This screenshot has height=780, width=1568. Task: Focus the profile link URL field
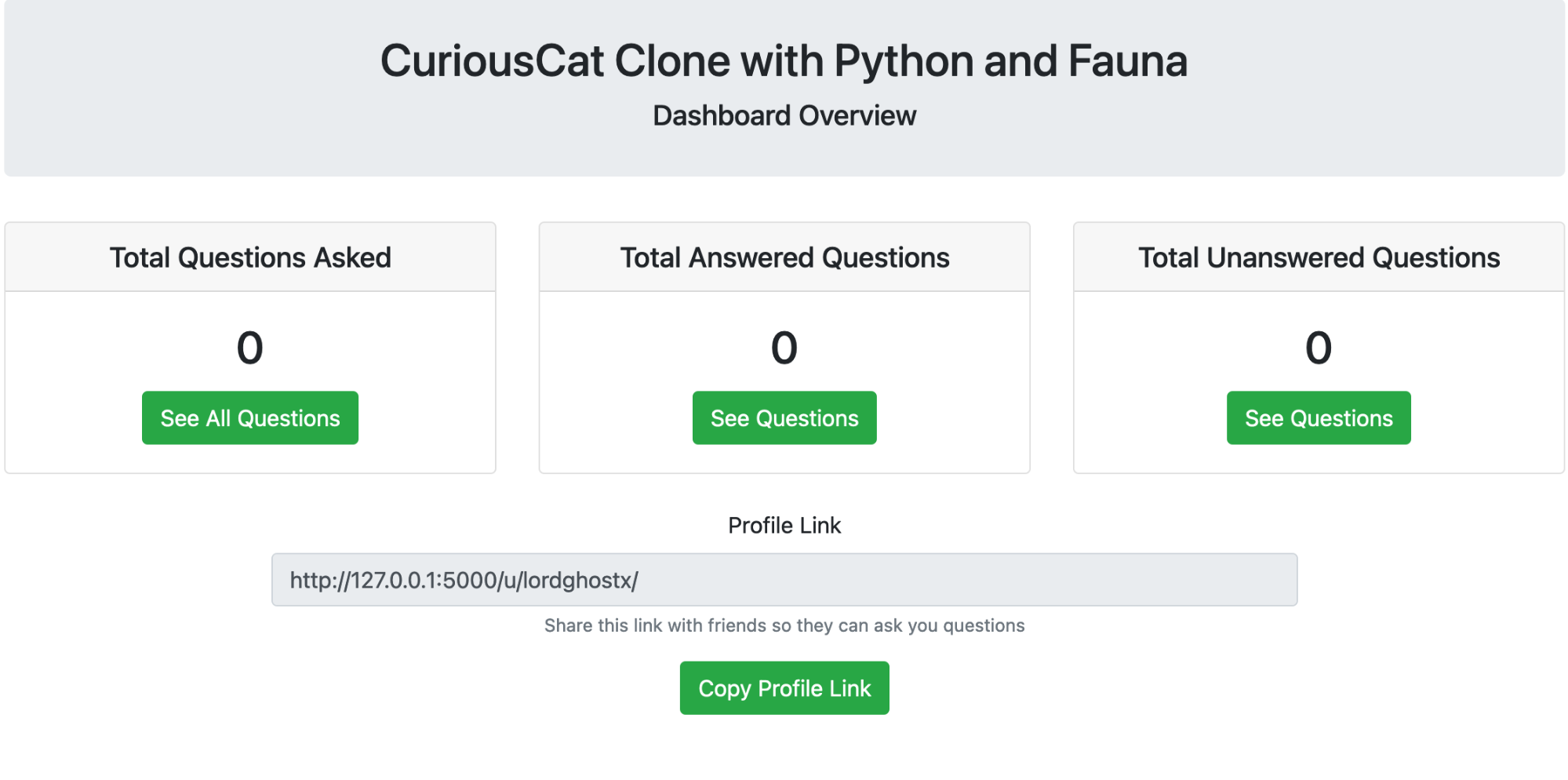(784, 580)
